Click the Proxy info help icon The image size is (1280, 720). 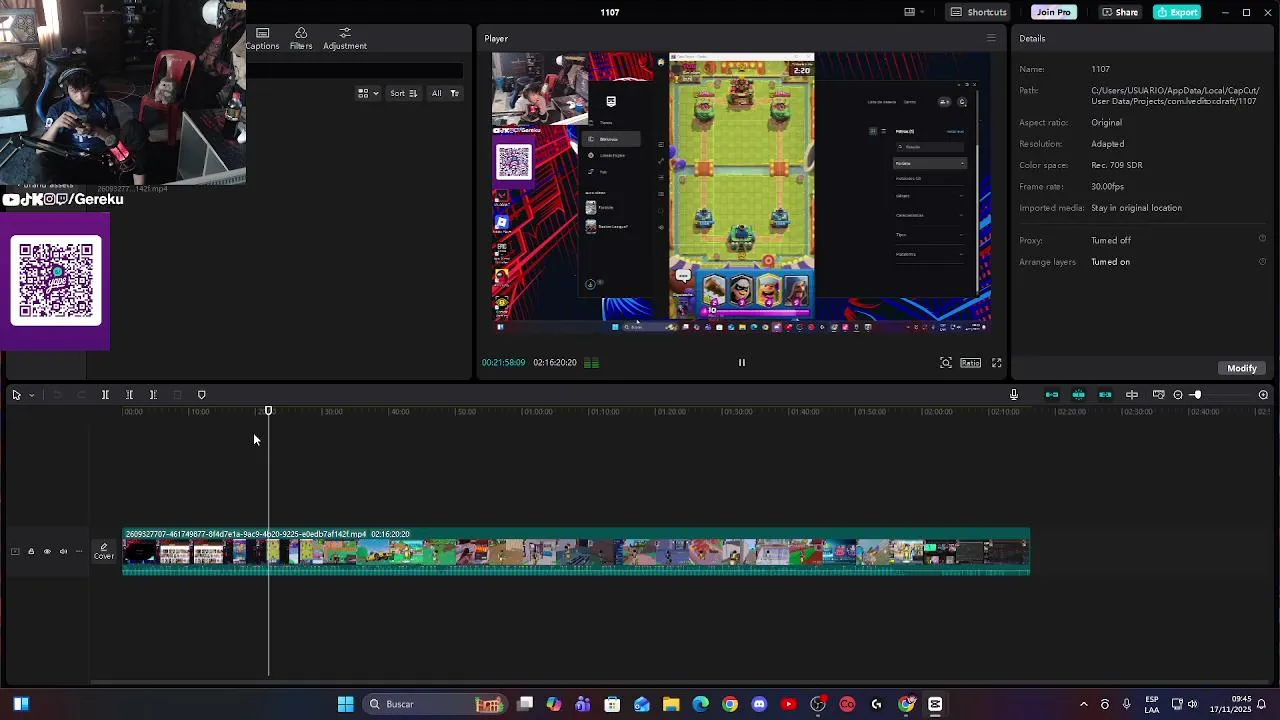[x=1262, y=239]
